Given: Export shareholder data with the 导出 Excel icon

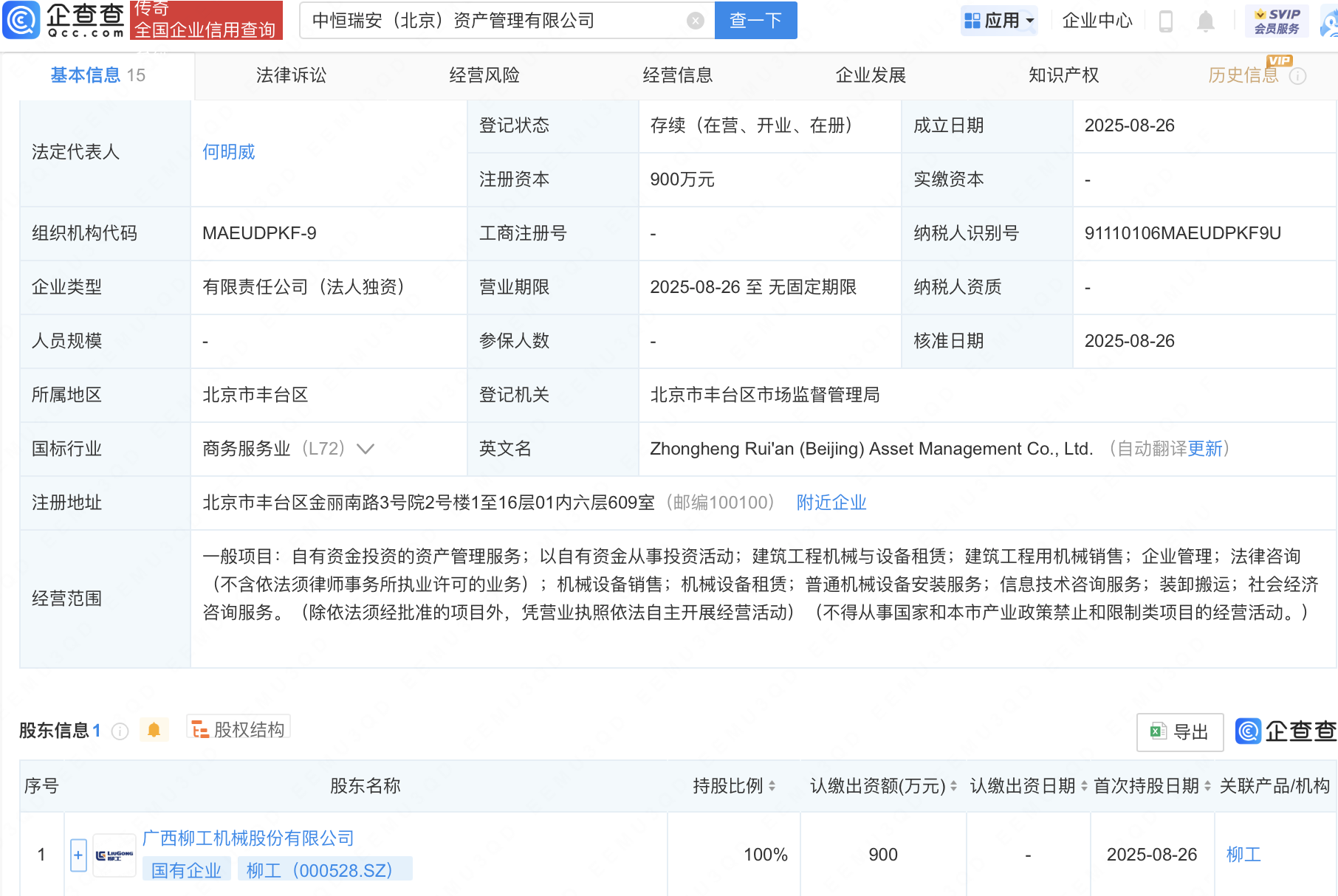Looking at the screenshot, I should (1179, 731).
